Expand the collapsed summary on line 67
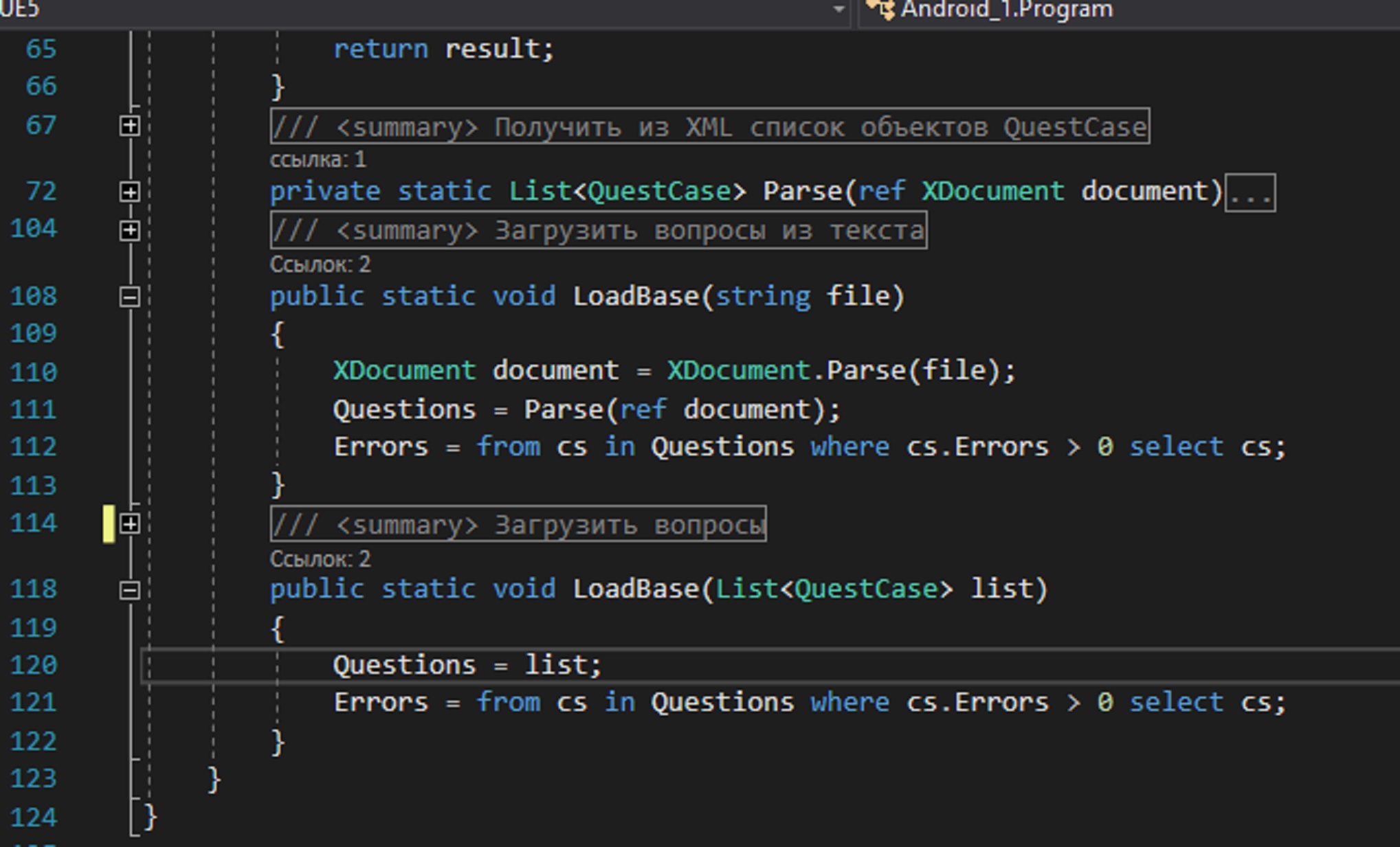1400x847 pixels. (x=129, y=126)
